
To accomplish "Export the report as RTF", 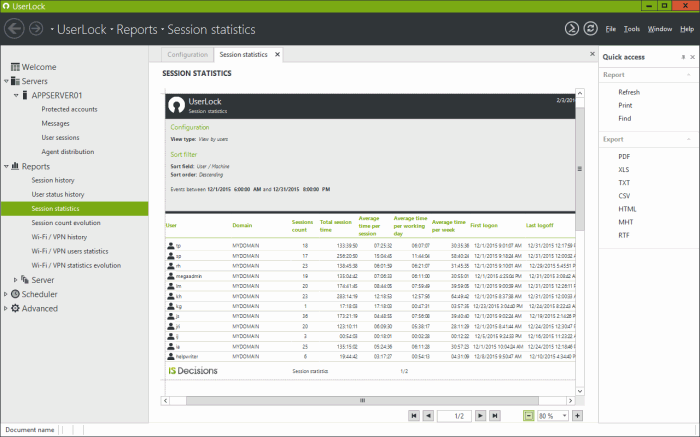I will 624,235.
